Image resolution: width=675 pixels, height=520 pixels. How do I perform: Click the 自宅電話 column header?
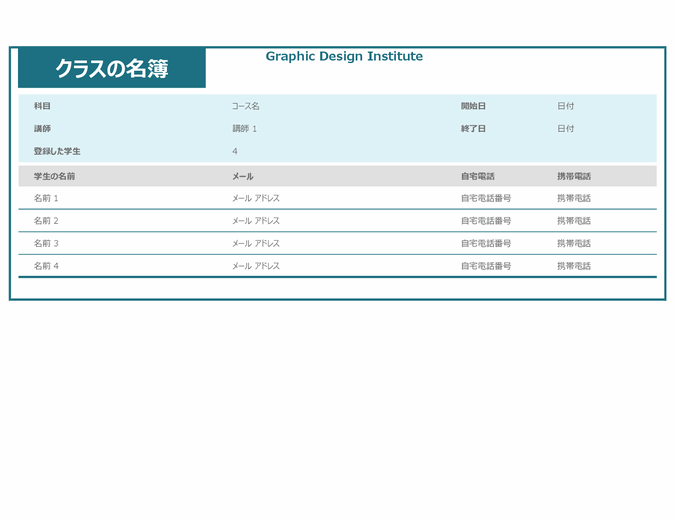(x=477, y=176)
